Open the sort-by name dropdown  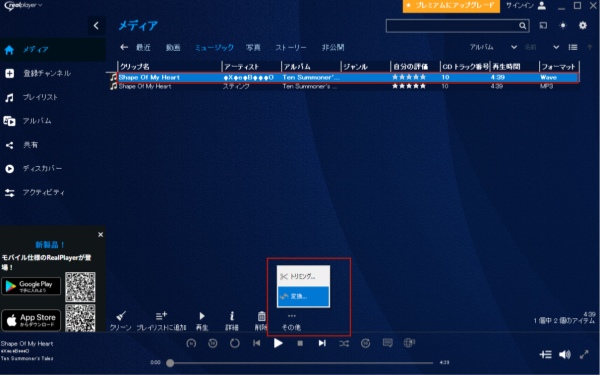tap(541, 47)
